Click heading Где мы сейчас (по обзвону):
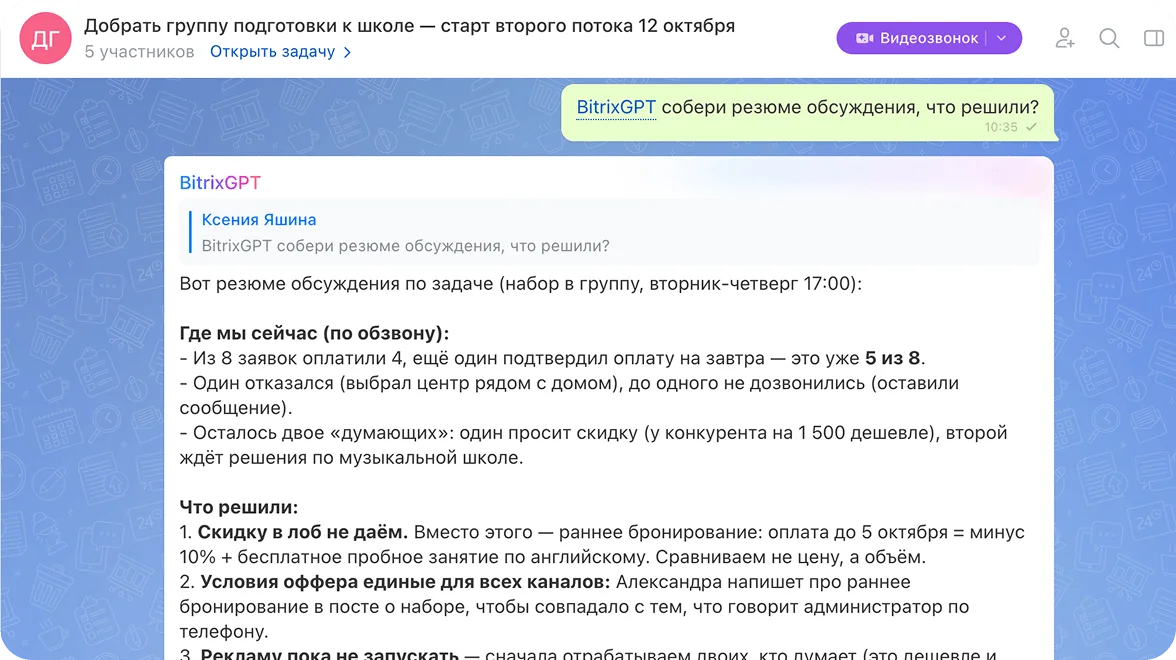 click(x=314, y=333)
